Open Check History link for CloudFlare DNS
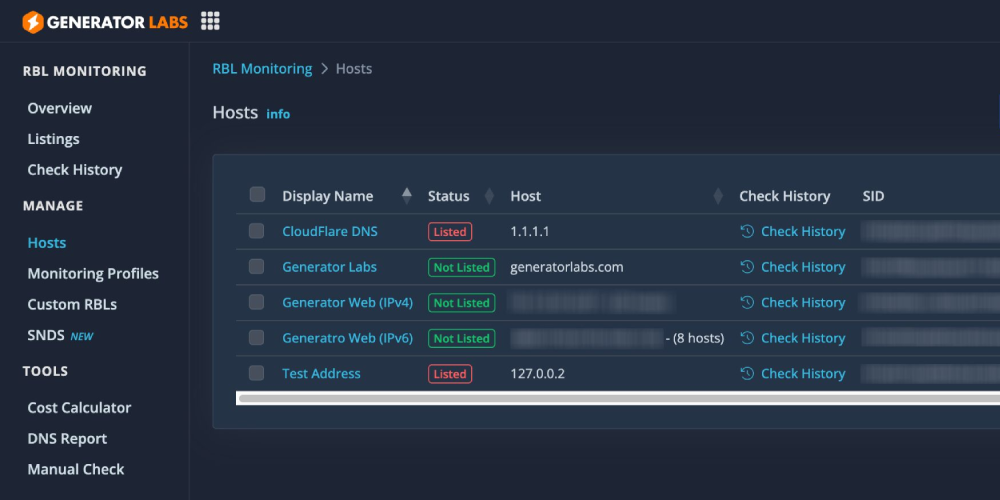Image resolution: width=1000 pixels, height=500 pixels. pyautogui.click(x=803, y=232)
